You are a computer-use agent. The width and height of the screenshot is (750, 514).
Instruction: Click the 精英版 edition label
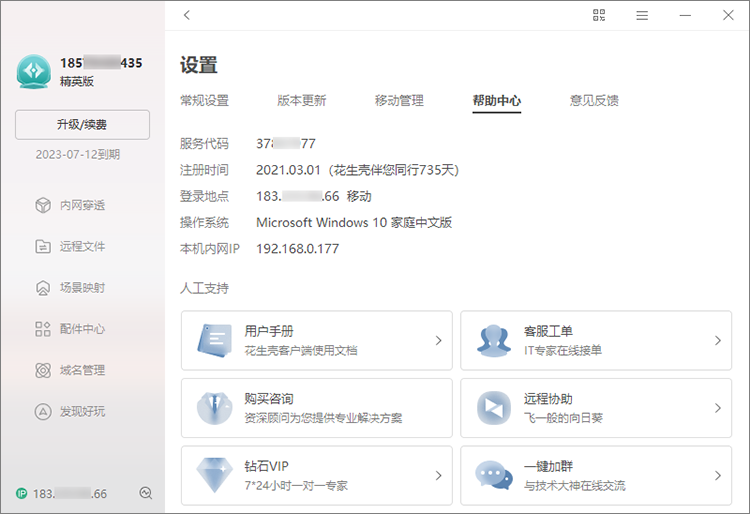(x=77, y=81)
